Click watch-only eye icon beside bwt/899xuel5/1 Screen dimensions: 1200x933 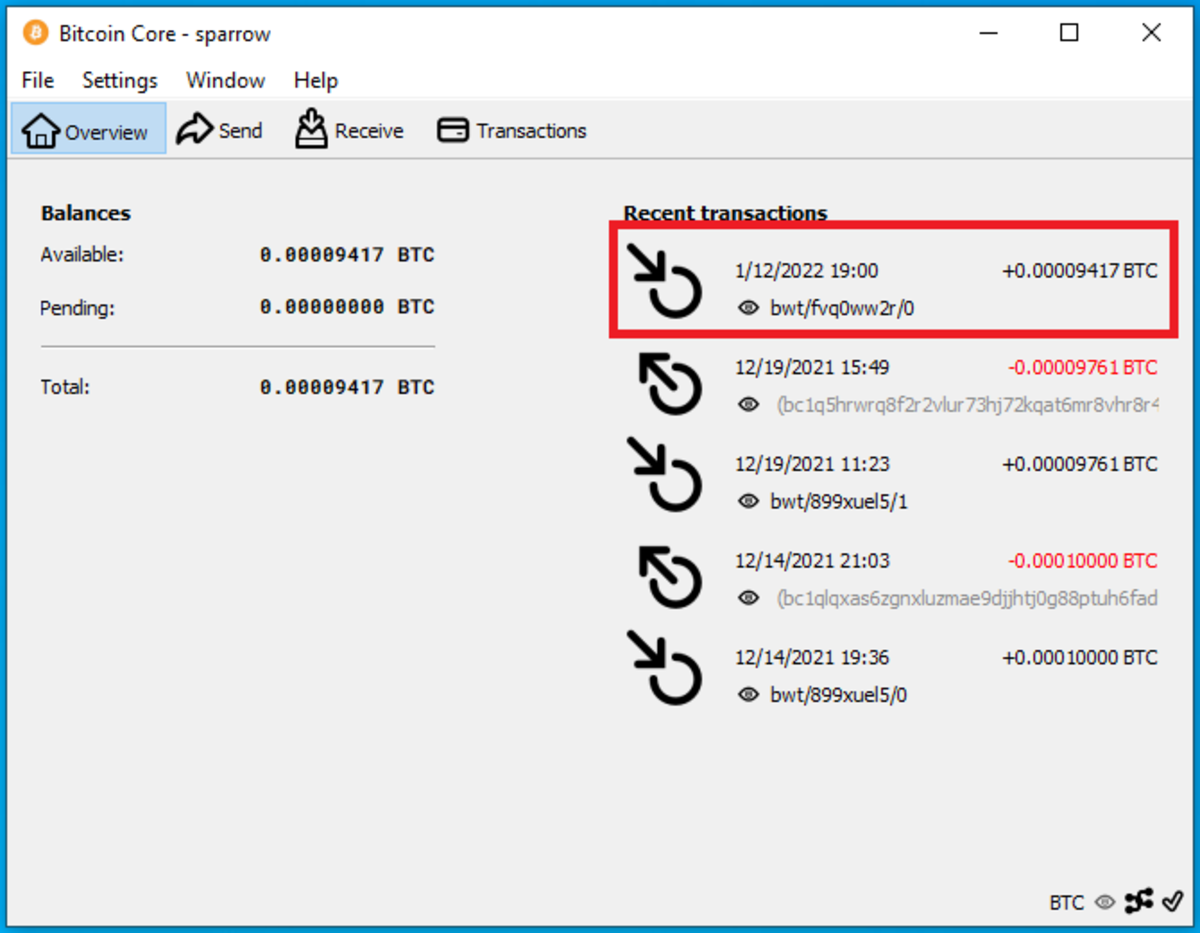click(748, 501)
